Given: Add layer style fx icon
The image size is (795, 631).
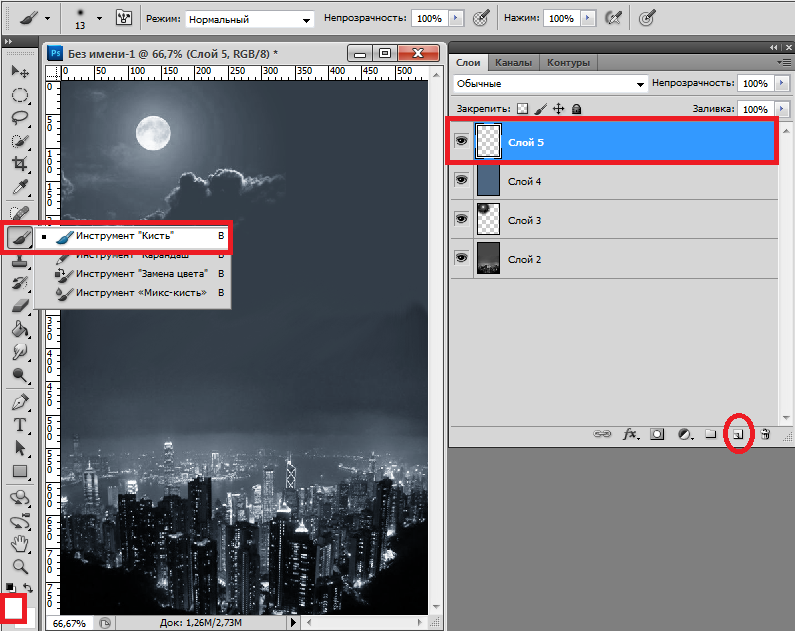Looking at the screenshot, I should pyautogui.click(x=630, y=434).
